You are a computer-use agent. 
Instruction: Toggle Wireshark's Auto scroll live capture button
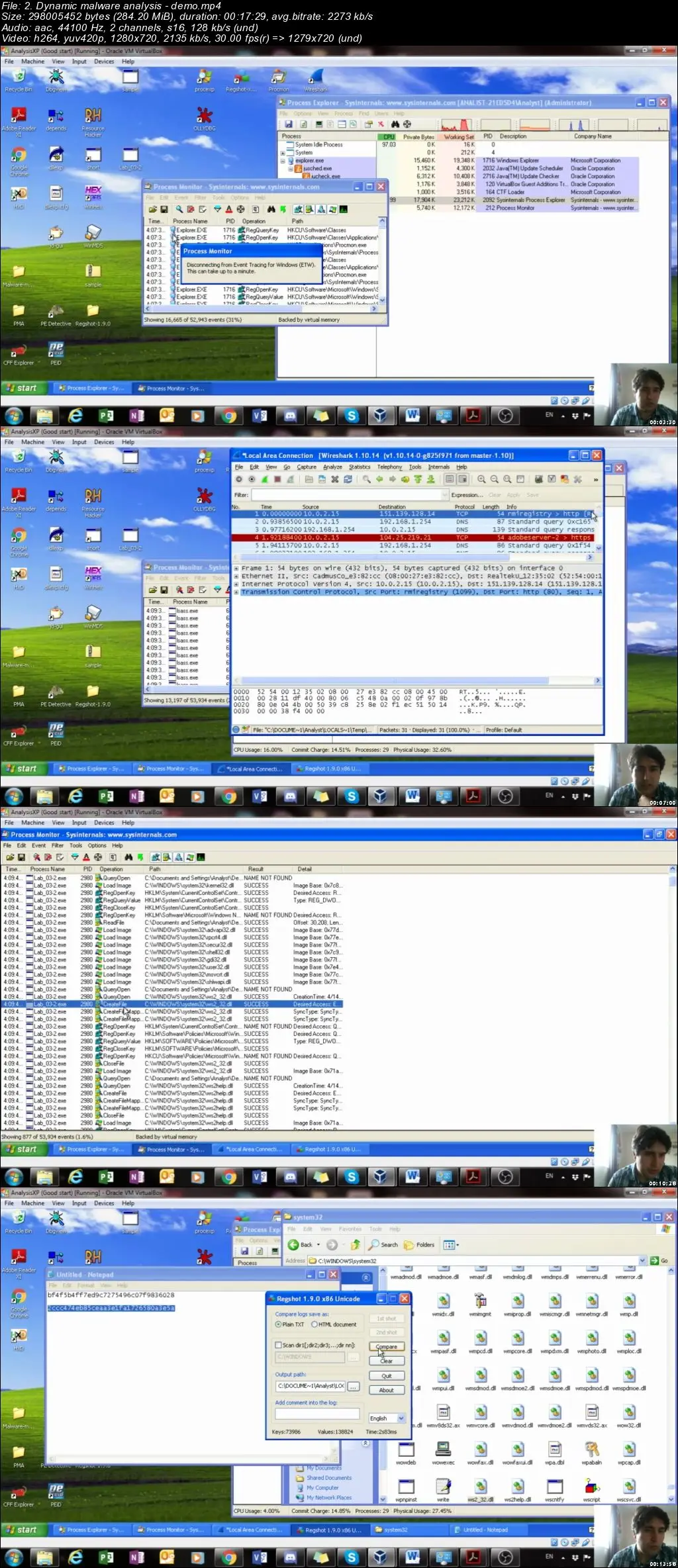tap(463, 479)
